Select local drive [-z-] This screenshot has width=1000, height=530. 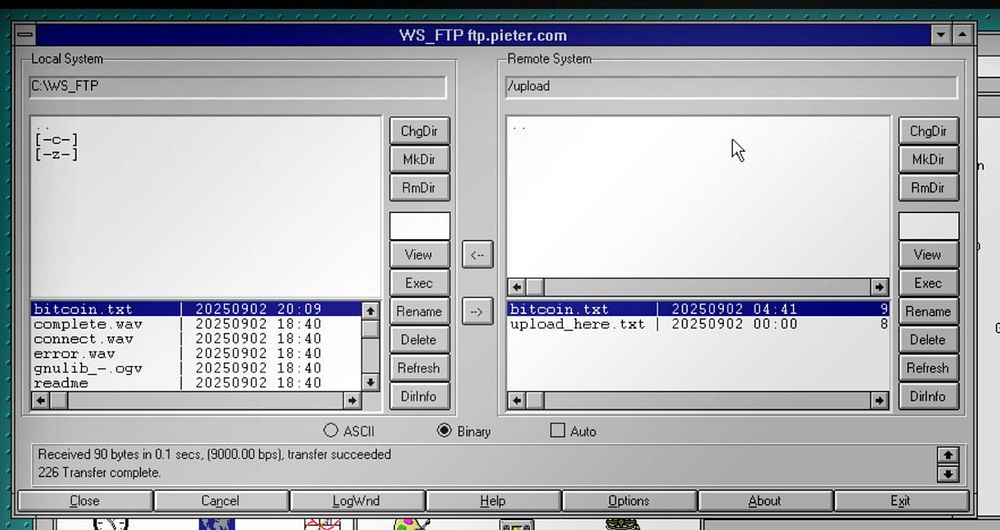pyautogui.click(x=57, y=154)
